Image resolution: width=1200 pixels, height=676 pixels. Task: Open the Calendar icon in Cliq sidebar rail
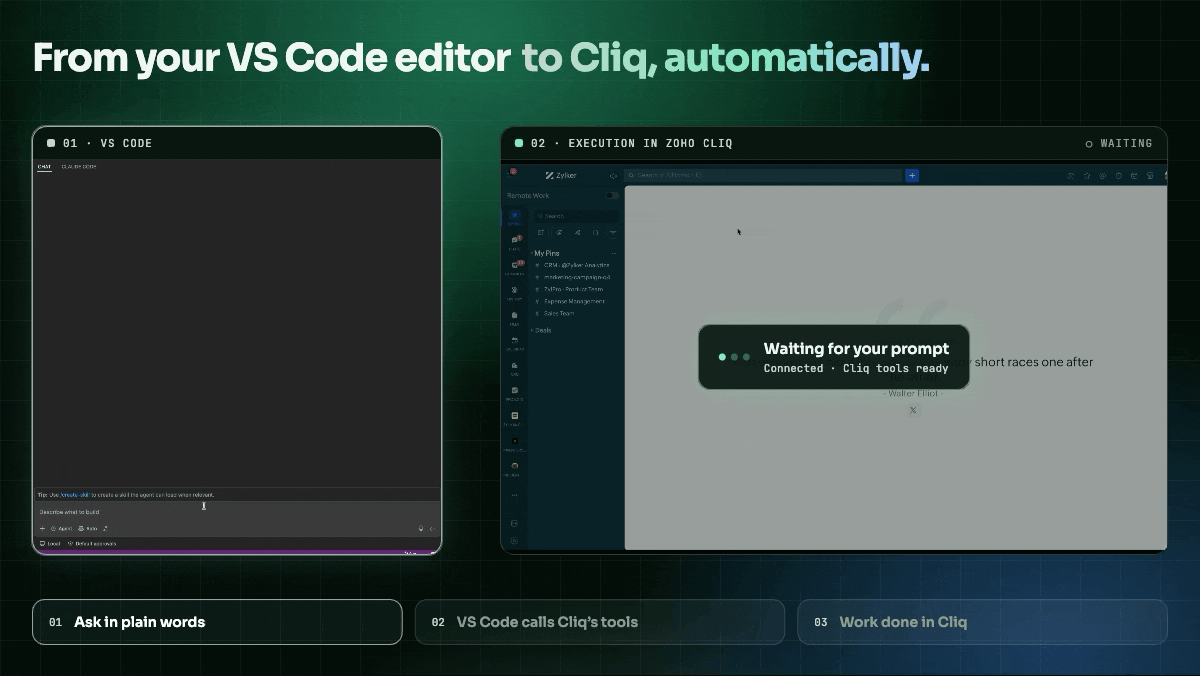514,341
